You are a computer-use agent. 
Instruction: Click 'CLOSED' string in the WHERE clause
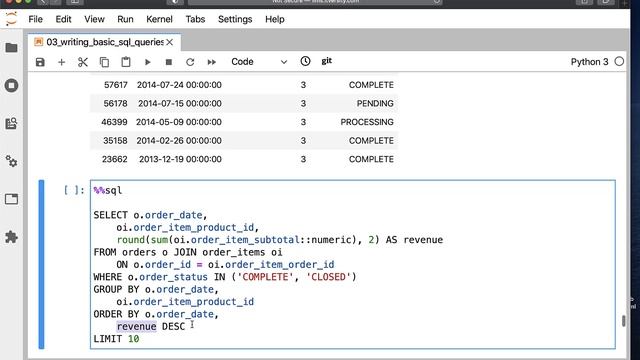pos(328,277)
